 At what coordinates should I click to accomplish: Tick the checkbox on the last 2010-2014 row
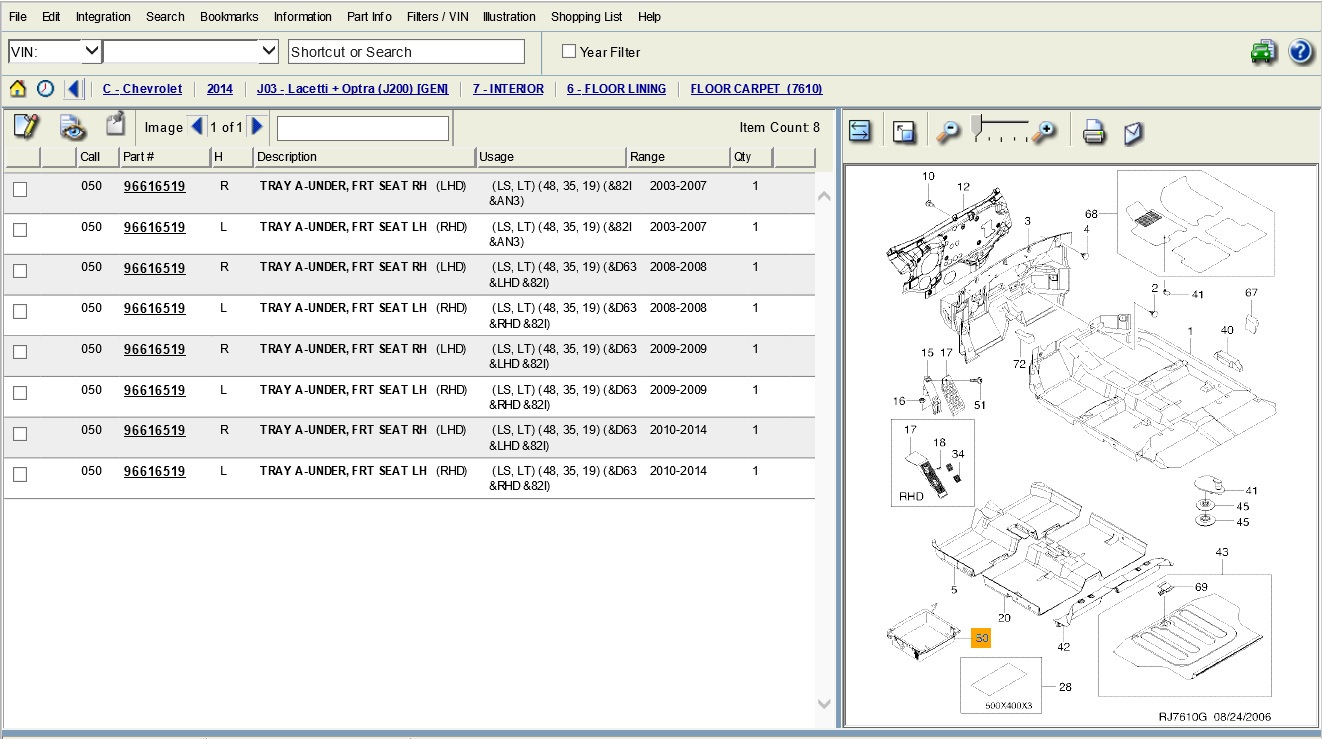pos(20,474)
